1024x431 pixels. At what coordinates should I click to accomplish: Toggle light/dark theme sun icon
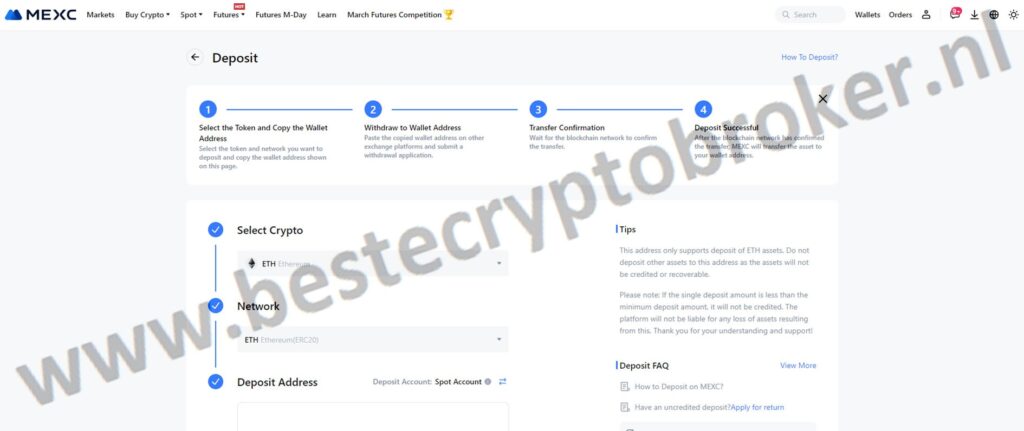1013,14
